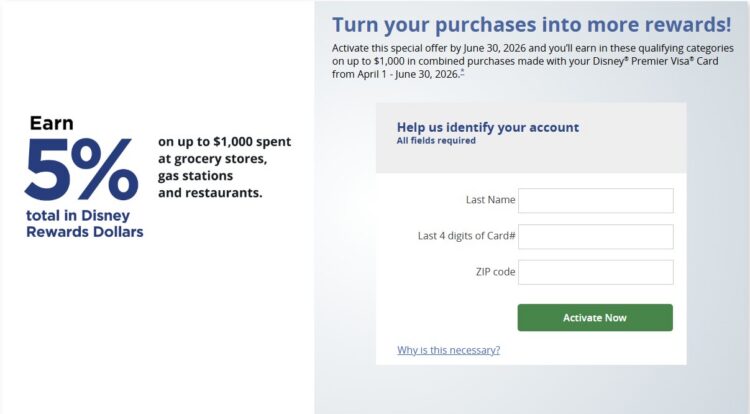Click the ZIP code text box
Image resolution: width=750 pixels, height=414 pixels.
pos(595,272)
